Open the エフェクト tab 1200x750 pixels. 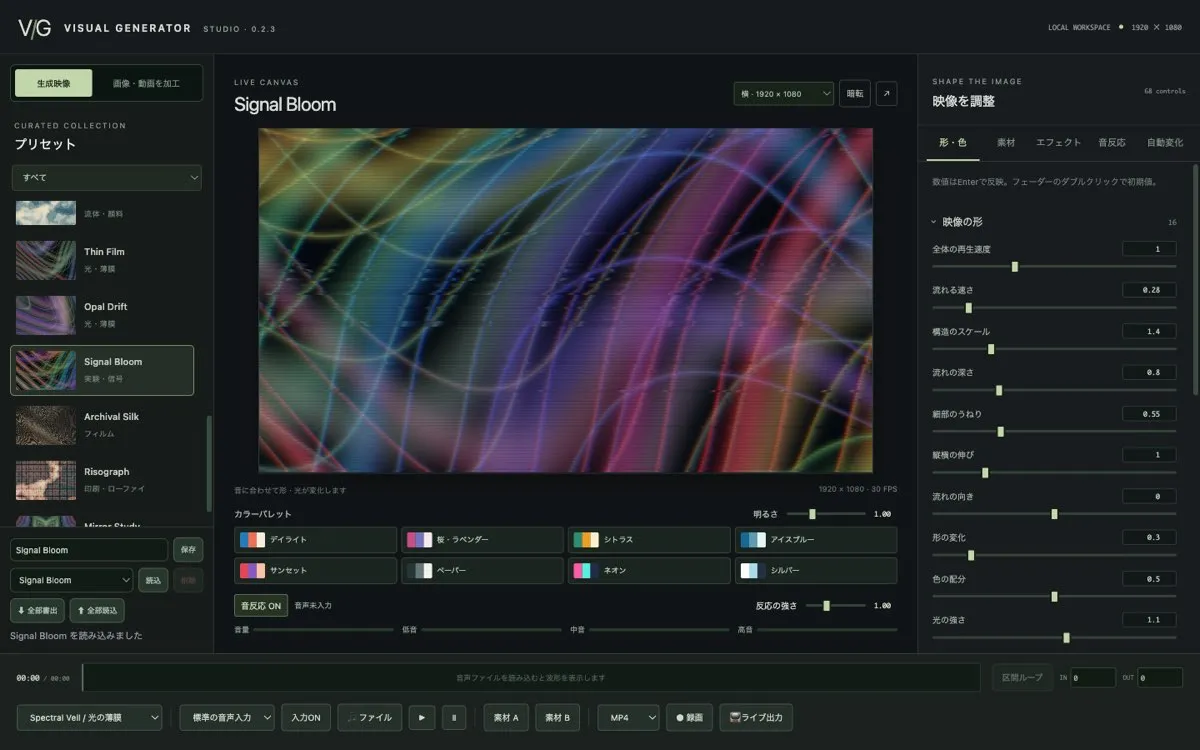tap(1058, 143)
